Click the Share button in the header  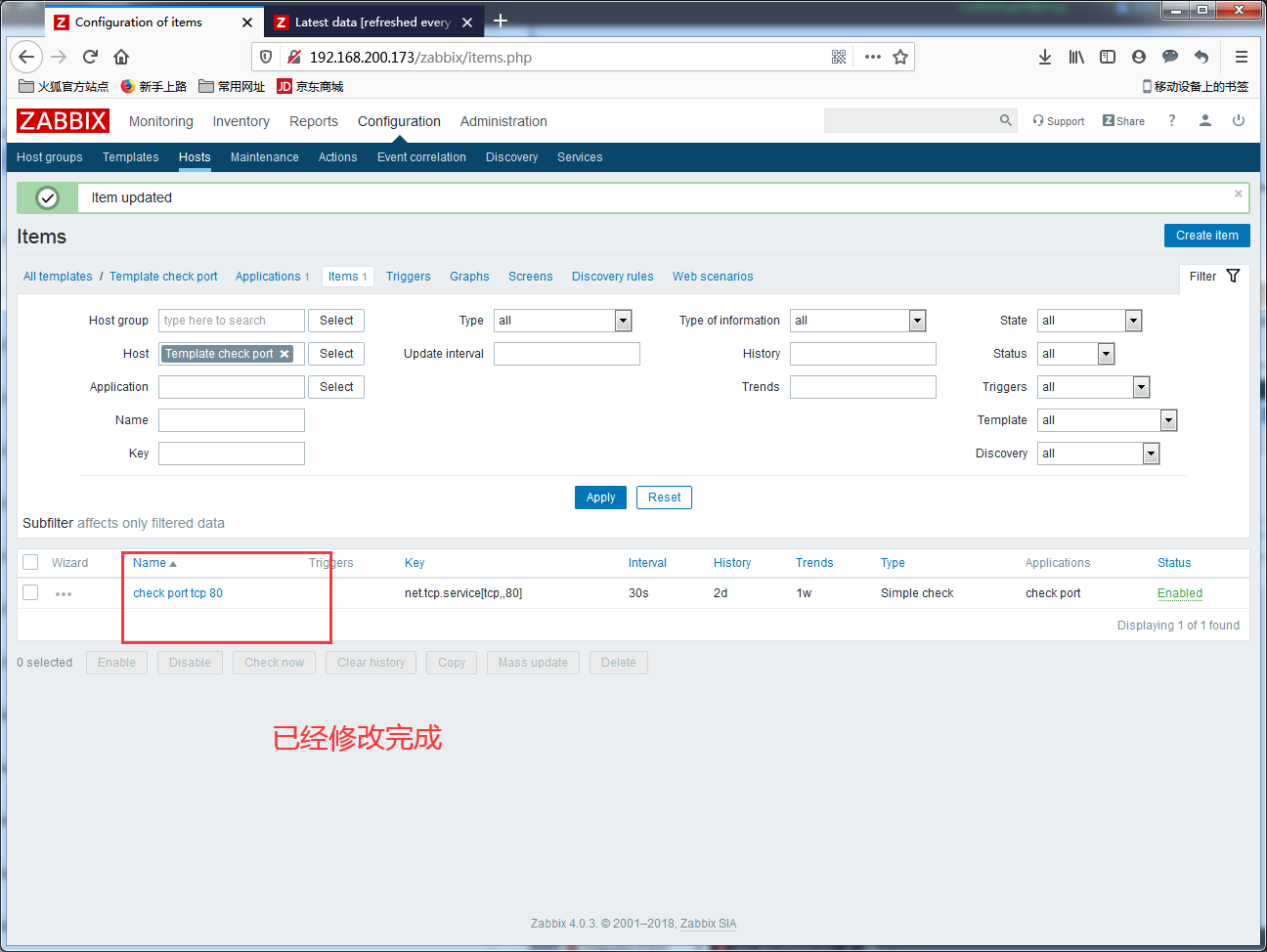(x=1123, y=121)
